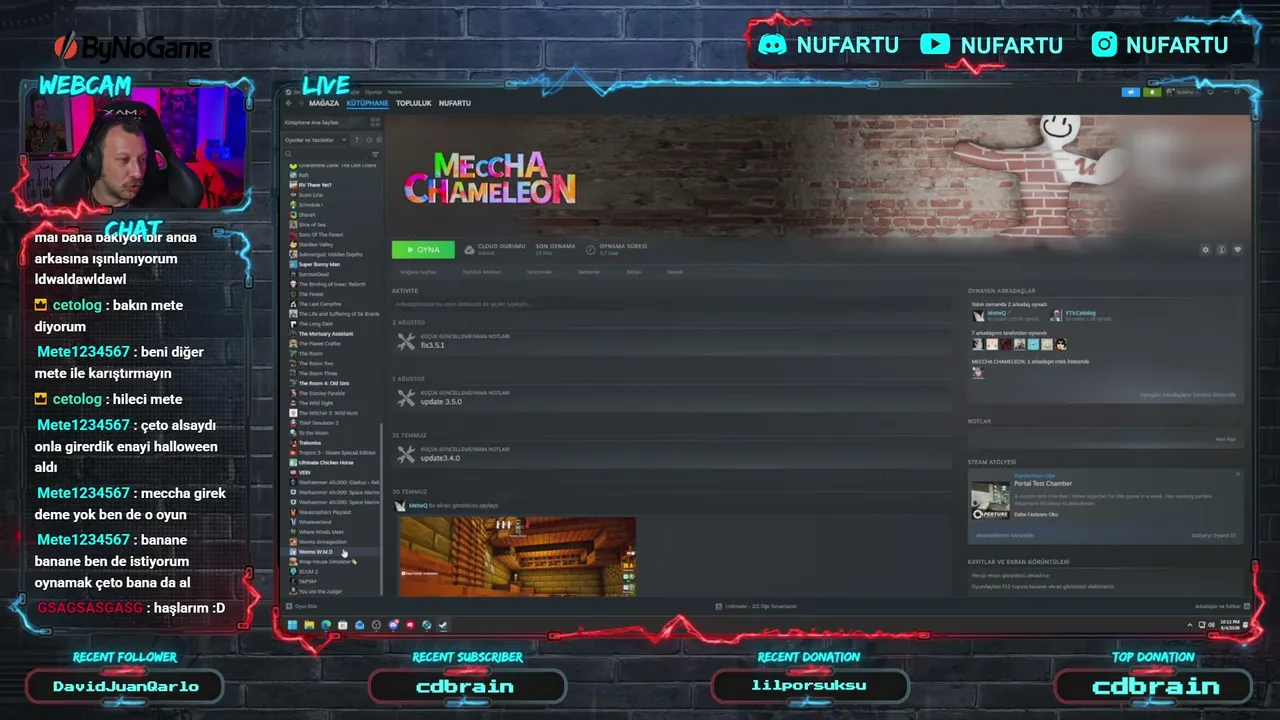Click the green OYNA play button

(423, 249)
